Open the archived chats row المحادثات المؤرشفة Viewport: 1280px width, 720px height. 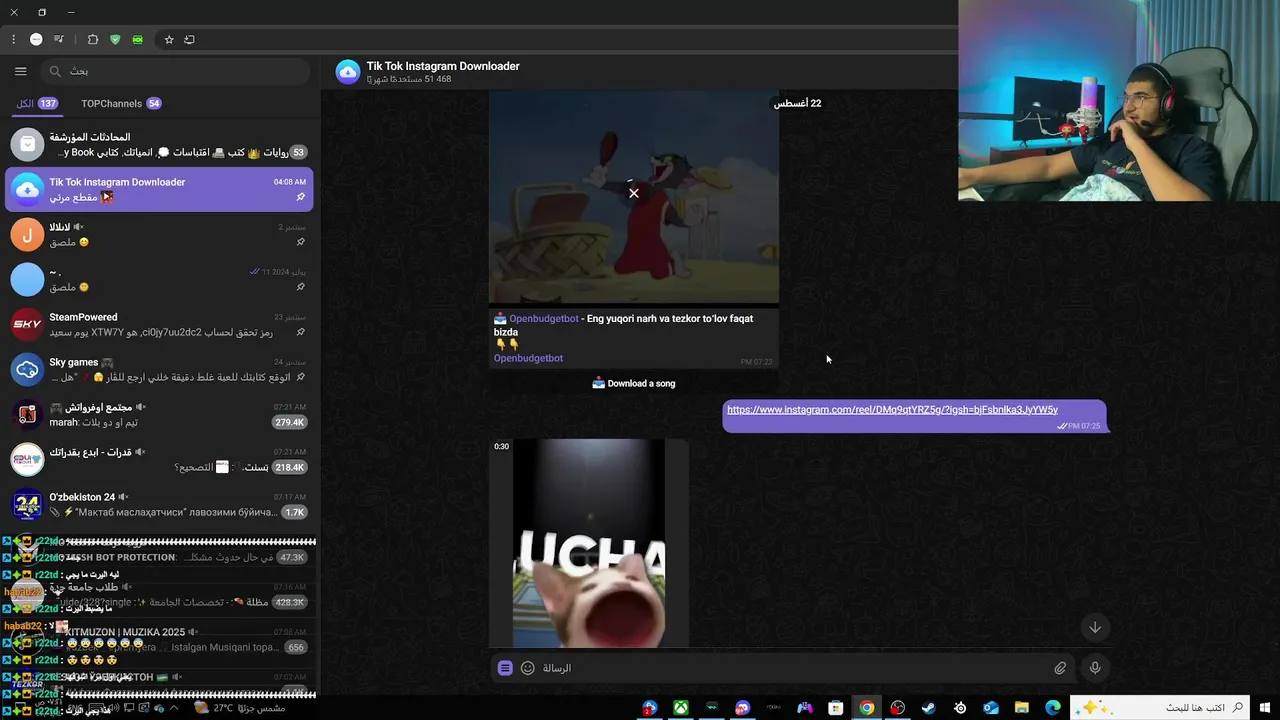click(x=160, y=144)
